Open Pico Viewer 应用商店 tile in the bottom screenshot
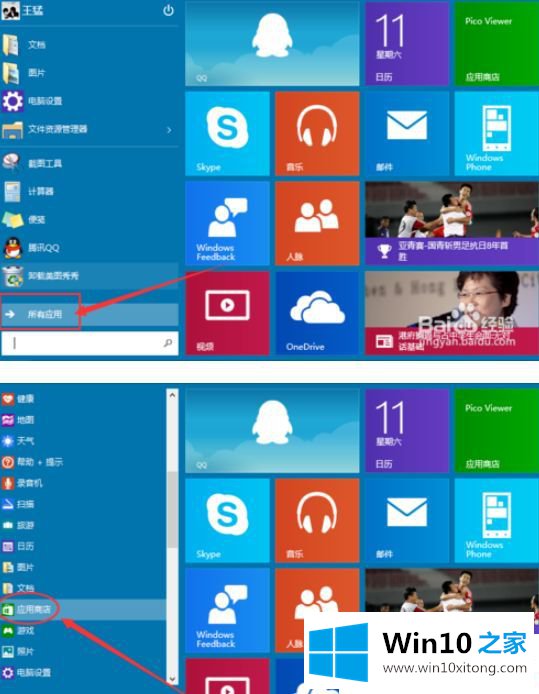The height and width of the screenshot is (694, 539). click(497, 431)
